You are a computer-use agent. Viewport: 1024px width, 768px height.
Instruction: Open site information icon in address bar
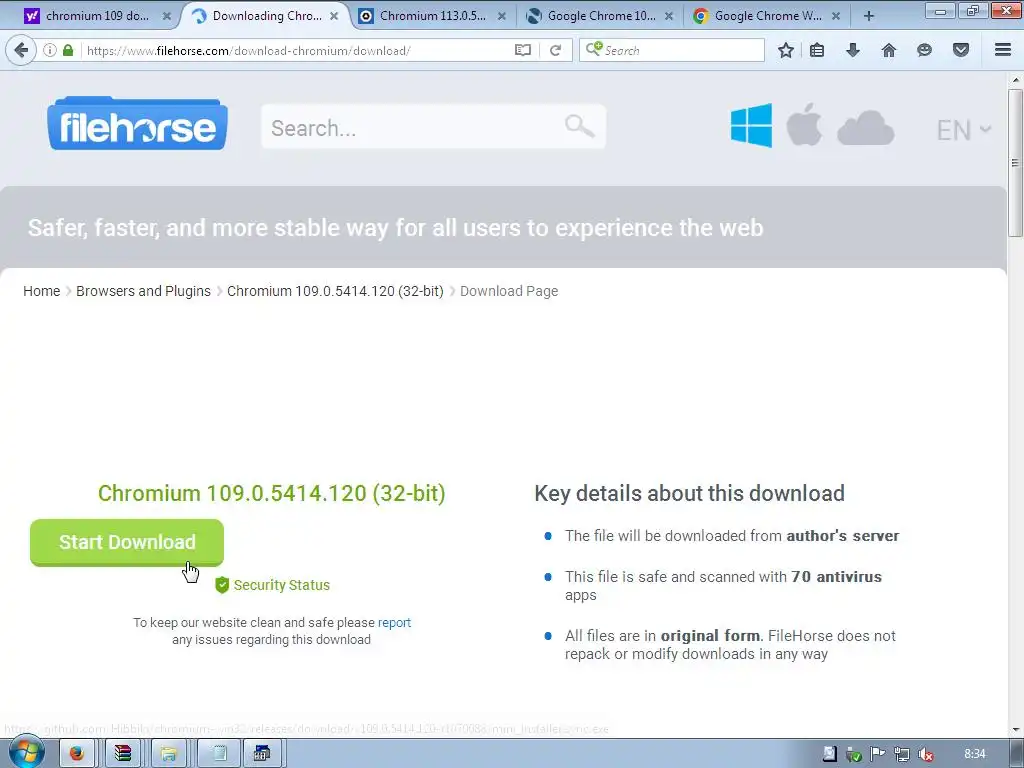point(50,50)
